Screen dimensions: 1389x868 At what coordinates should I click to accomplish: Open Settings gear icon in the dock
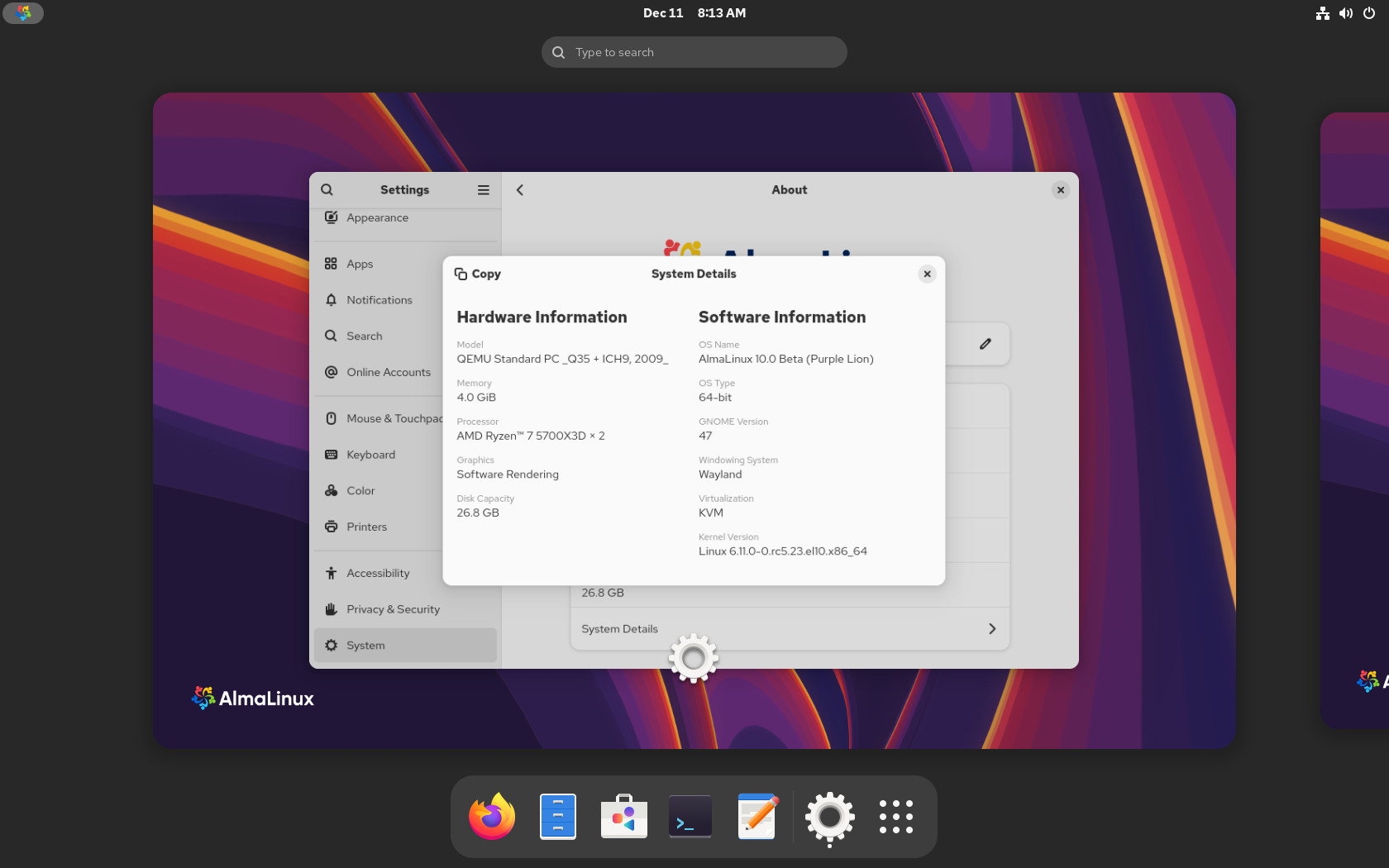[x=829, y=818]
